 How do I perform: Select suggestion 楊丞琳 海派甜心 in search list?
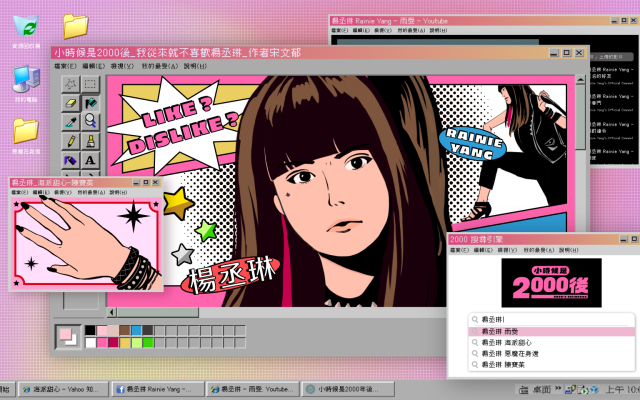coord(509,343)
